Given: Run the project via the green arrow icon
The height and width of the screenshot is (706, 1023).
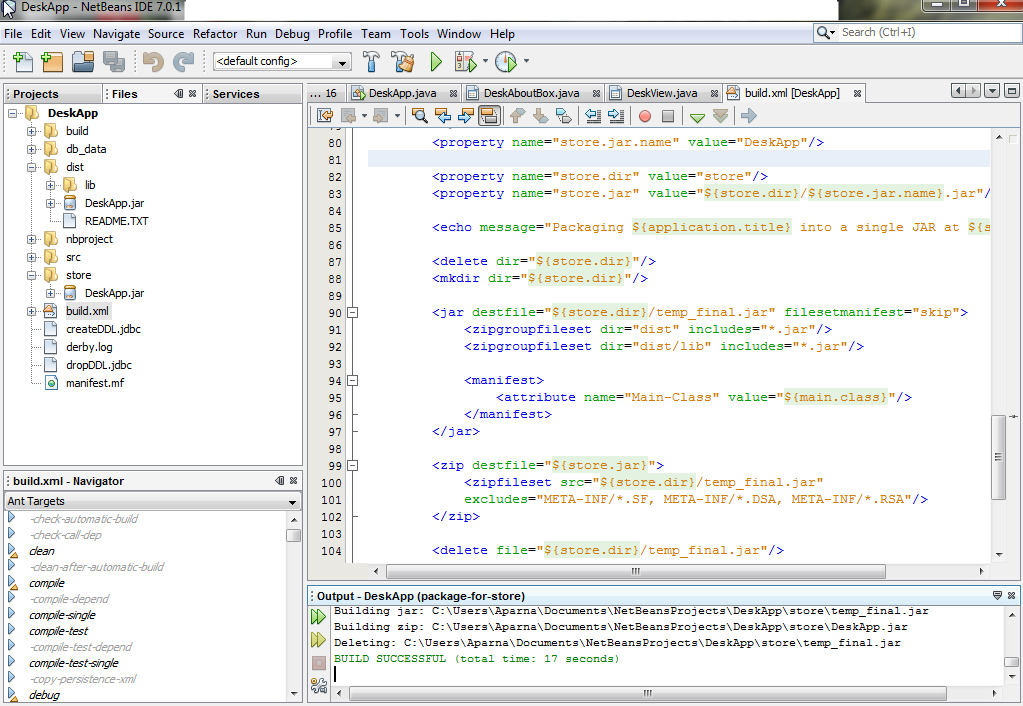Looking at the screenshot, I should (x=434, y=60).
